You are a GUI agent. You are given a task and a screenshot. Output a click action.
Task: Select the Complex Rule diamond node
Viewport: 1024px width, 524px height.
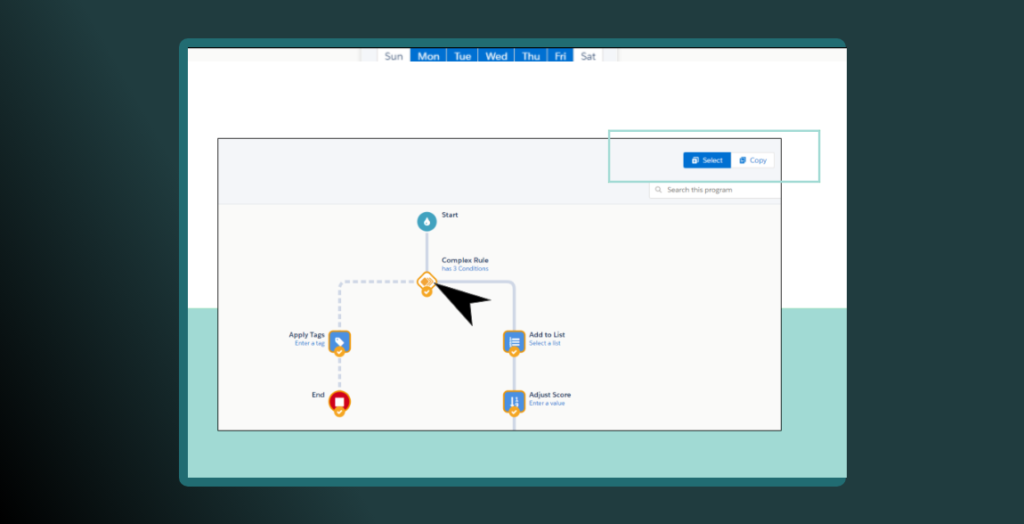[x=427, y=282]
